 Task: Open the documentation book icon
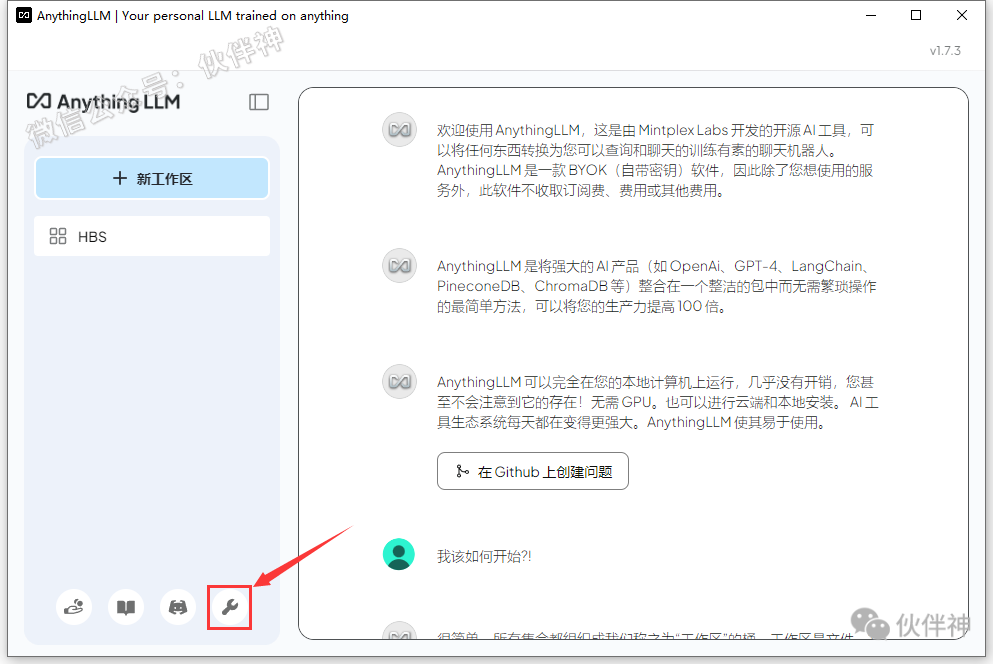tap(126, 607)
